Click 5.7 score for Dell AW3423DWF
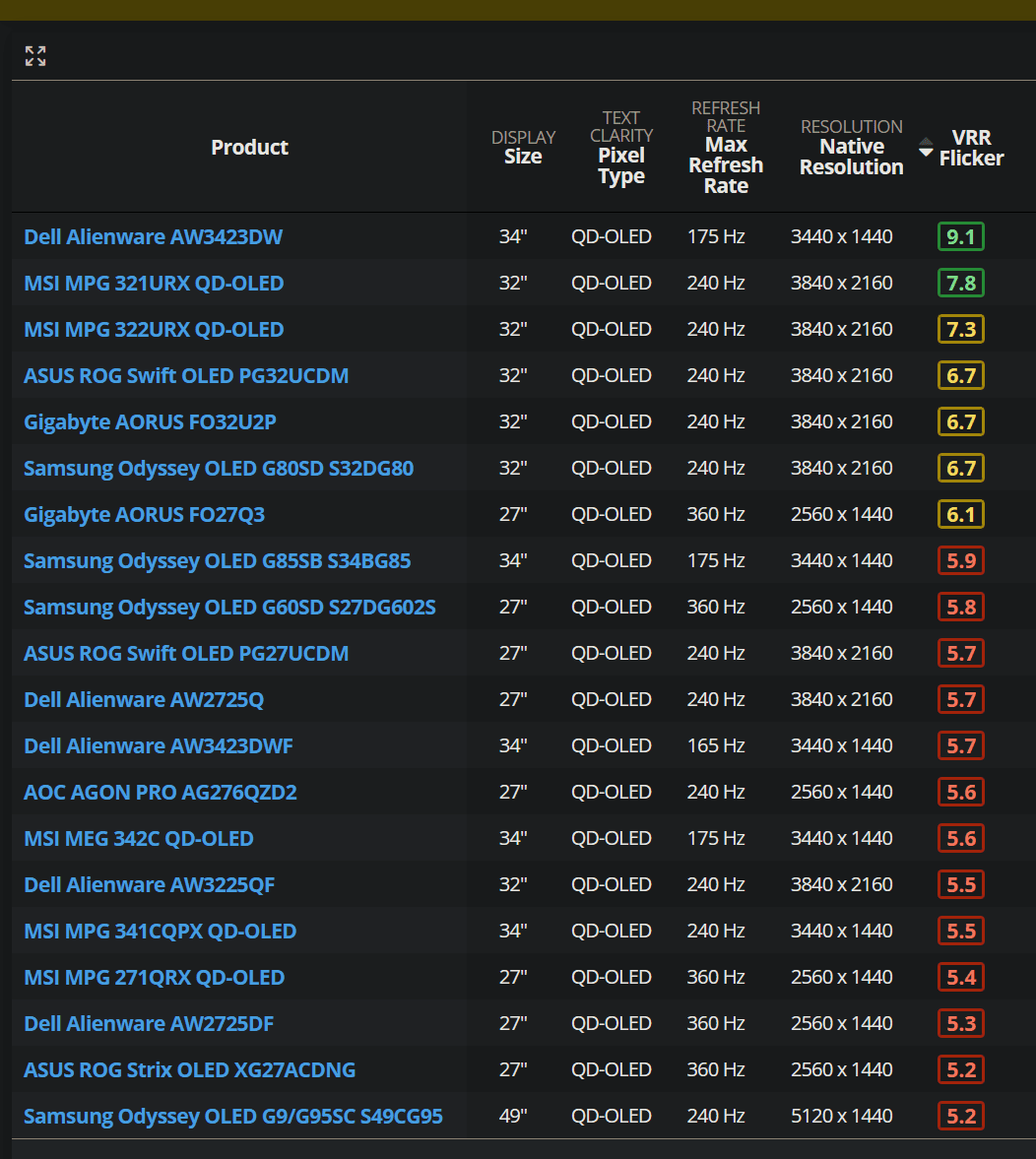Screen dimensions: 1036x1159 click(x=960, y=745)
